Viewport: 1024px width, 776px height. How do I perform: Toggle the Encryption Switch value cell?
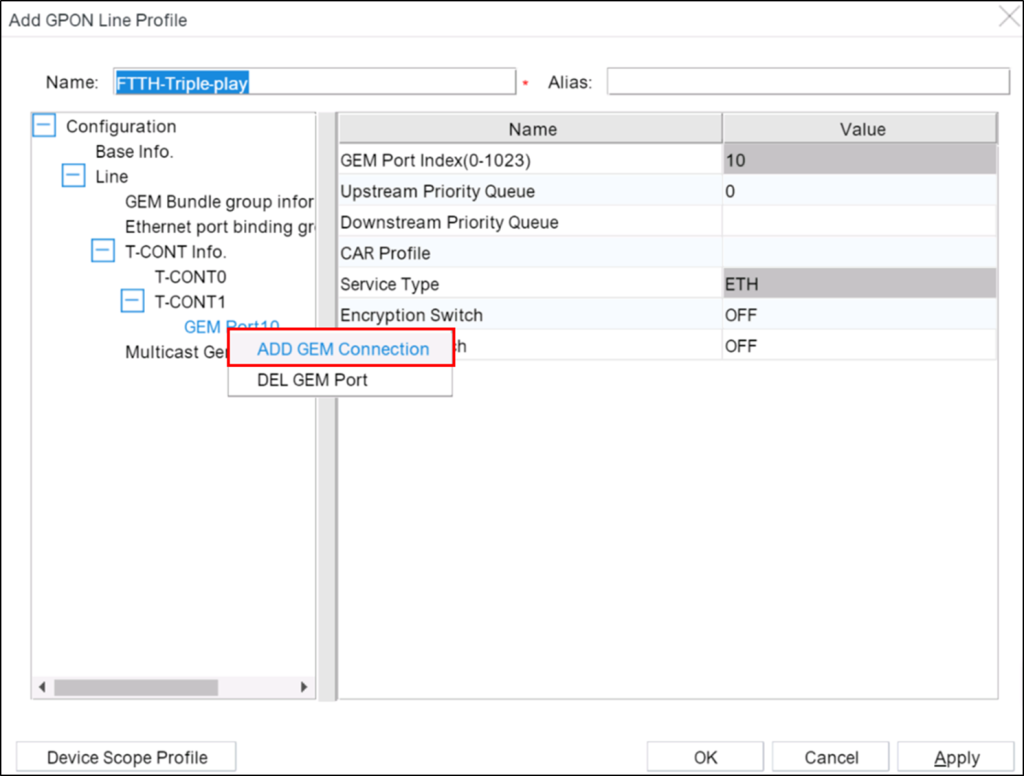point(860,315)
